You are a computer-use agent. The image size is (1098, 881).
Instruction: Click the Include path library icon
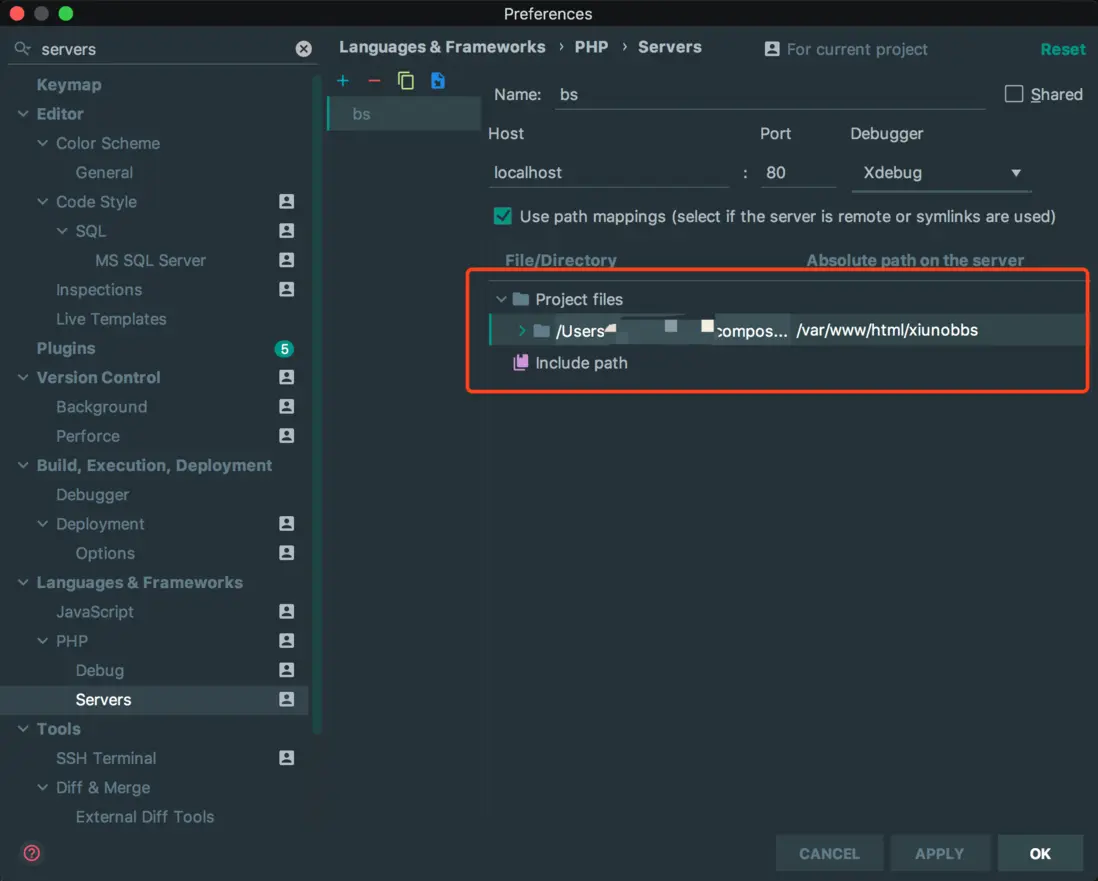click(520, 363)
